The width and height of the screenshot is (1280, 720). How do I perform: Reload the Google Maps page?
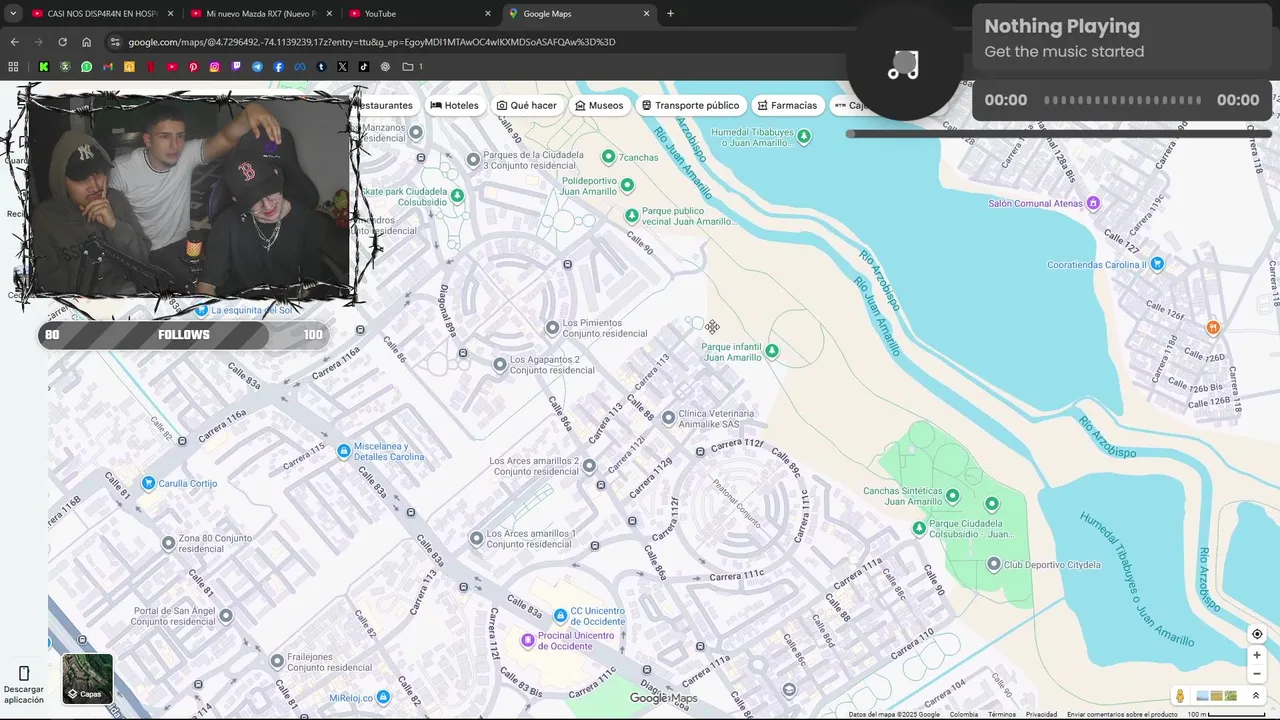coord(62,42)
